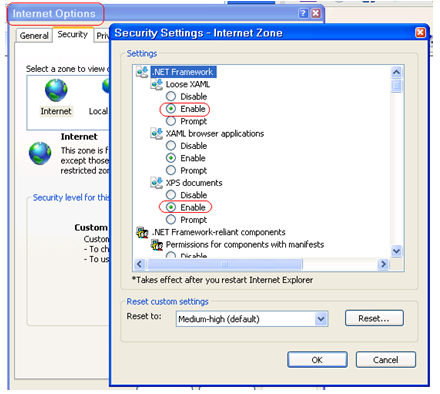The width and height of the screenshot is (440, 394).
Task: Click XAML browser applications label
Action: [215, 134]
